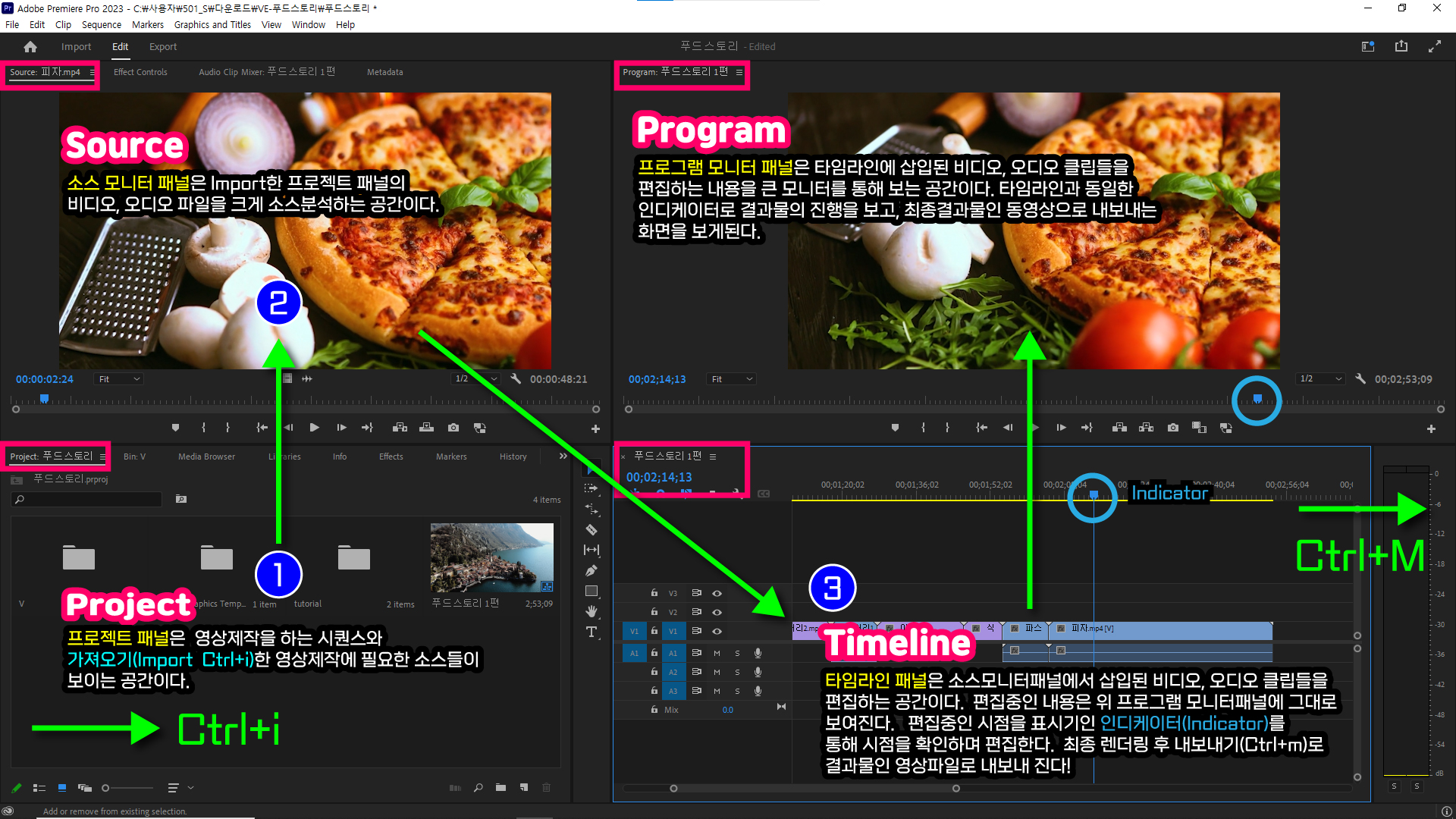Click the Export Frame camera in Program monitor
Image resolution: width=1456 pixels, height=819 pixels.
tap(1173, 428)
